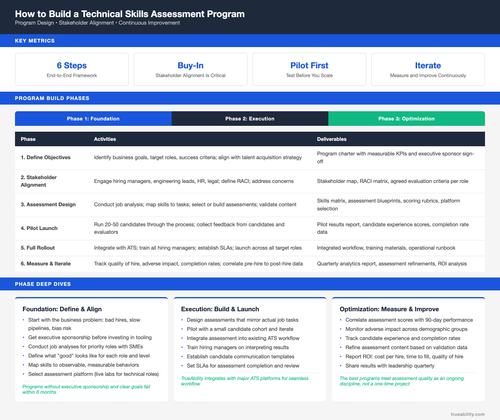This screenshot has width=500, height=420.
Task: Click the Deliverables column header
Action: [x=332, y=139]
